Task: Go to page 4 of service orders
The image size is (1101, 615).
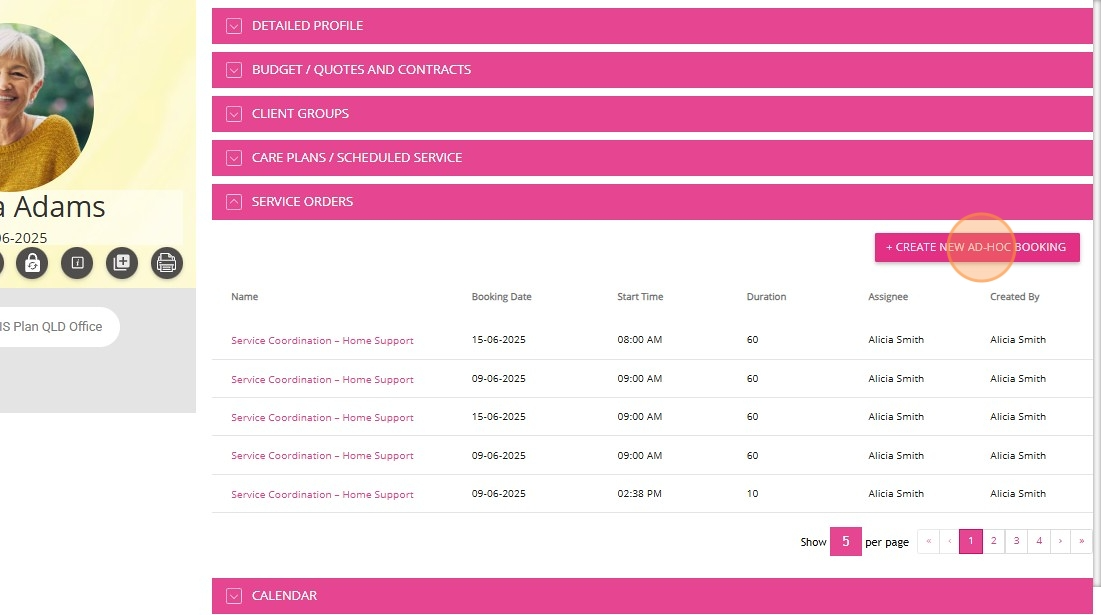Action: coord(1039,541)
